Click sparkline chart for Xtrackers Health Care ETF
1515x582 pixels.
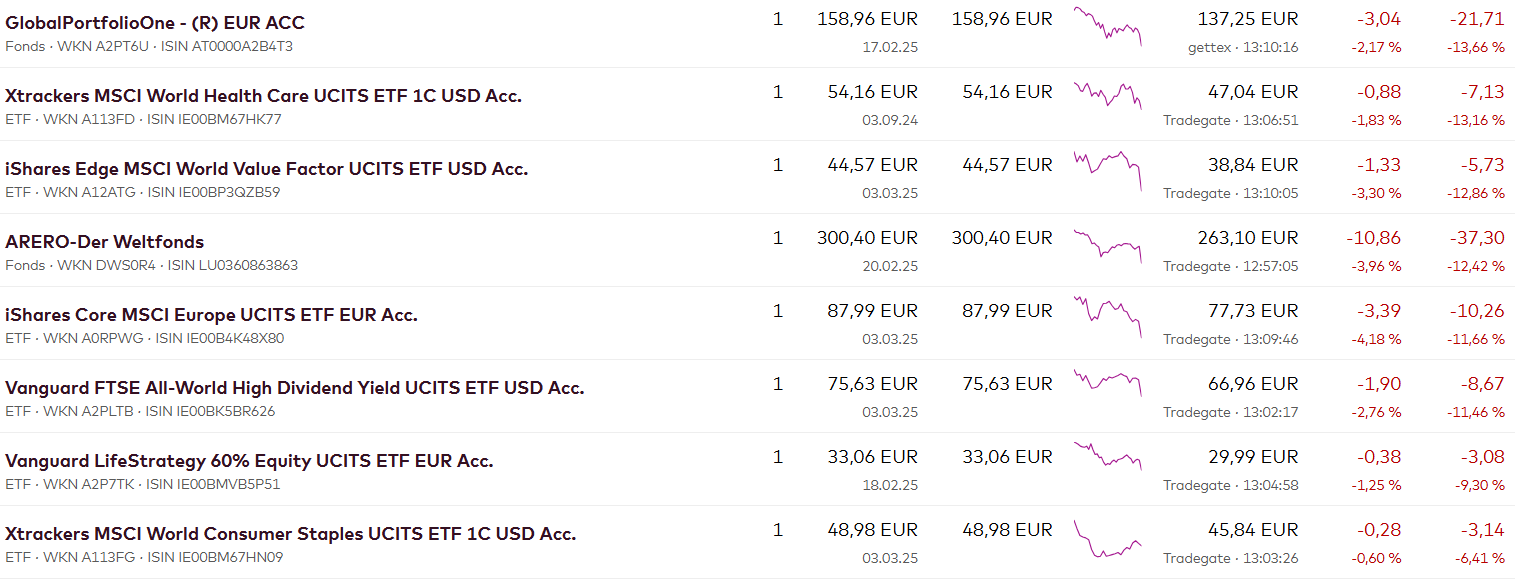click(1107, 97)
